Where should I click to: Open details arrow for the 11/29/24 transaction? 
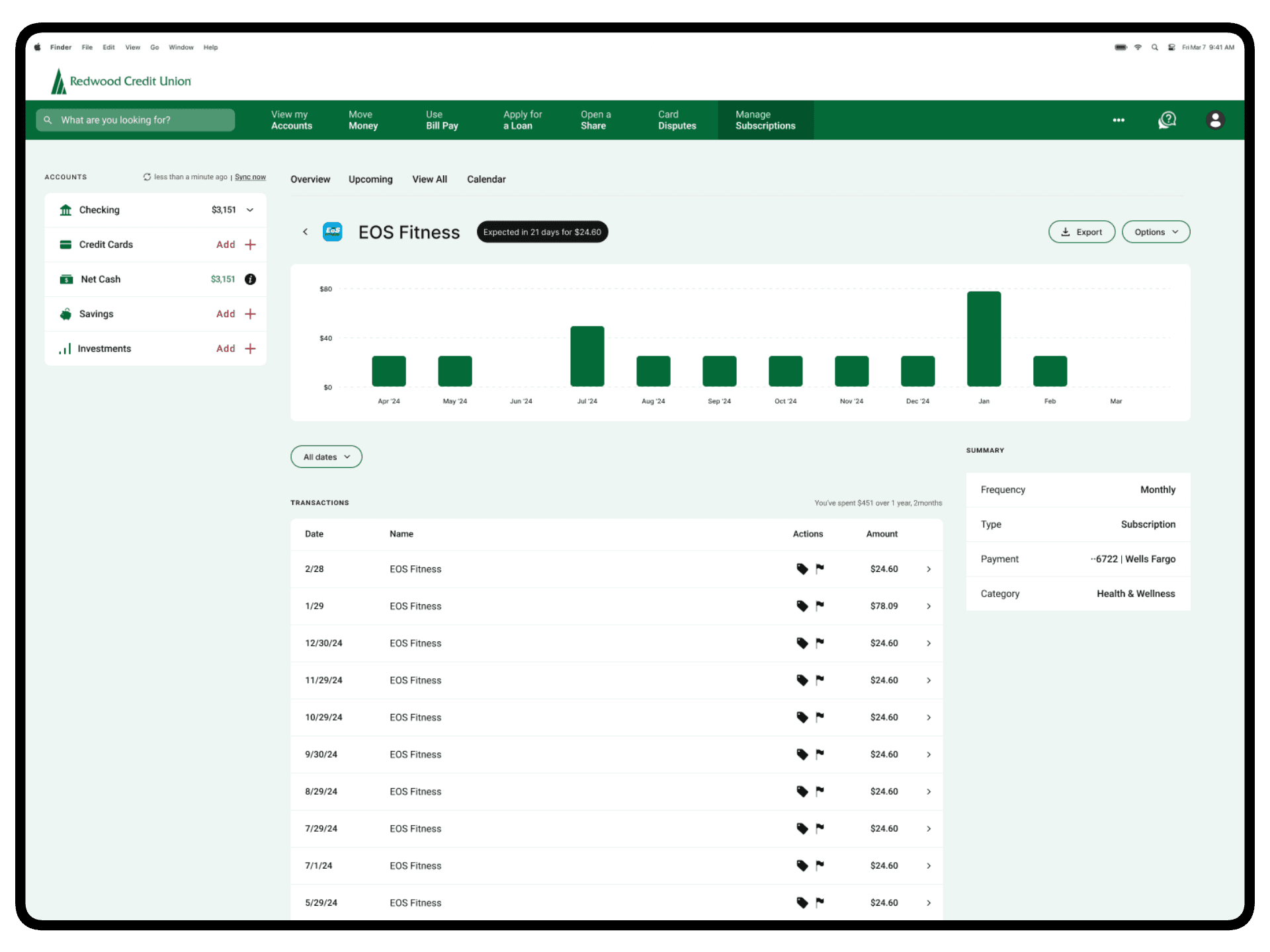[x=929, y=680]
